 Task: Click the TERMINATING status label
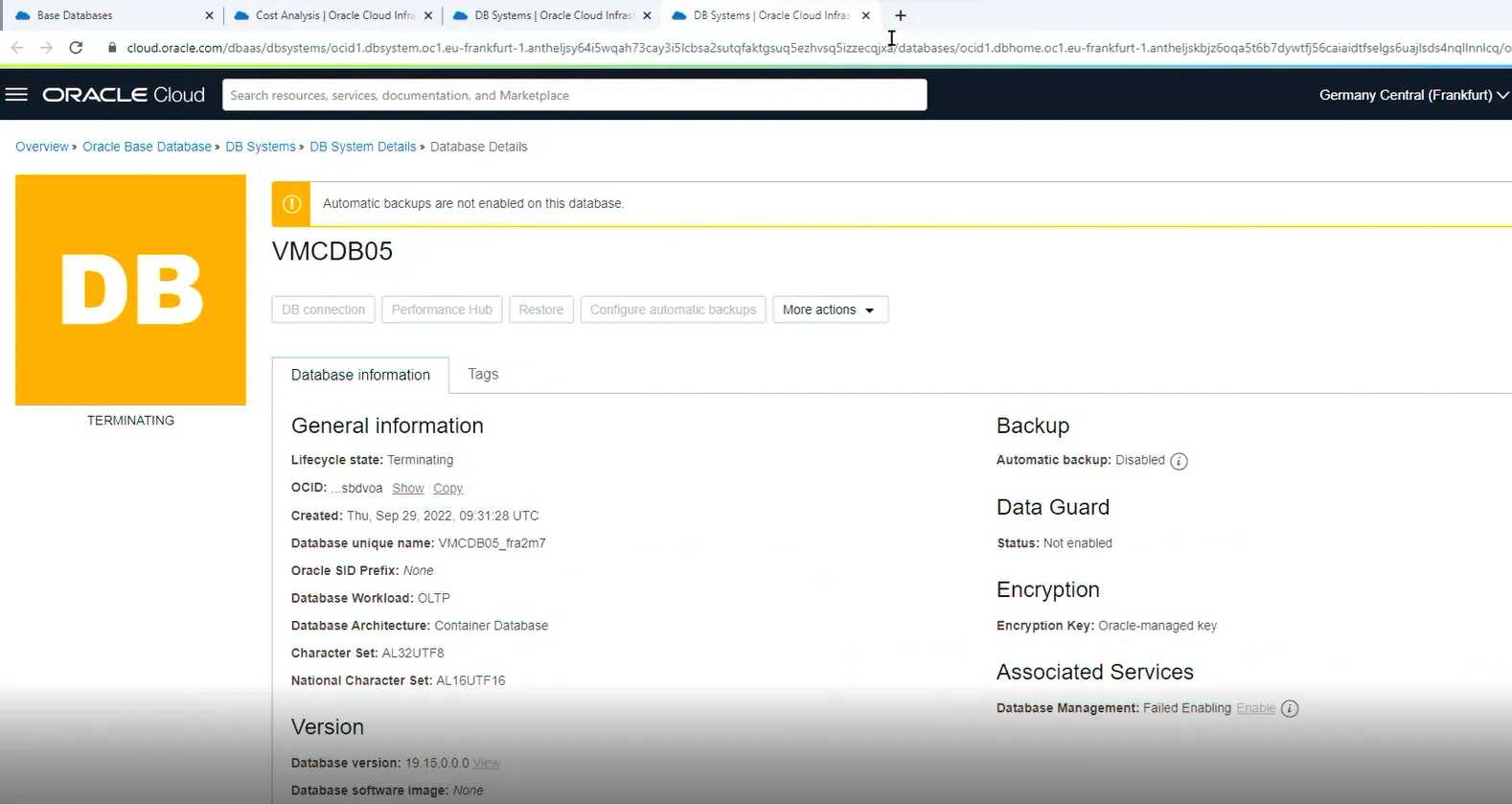click(x=130, y=421)
